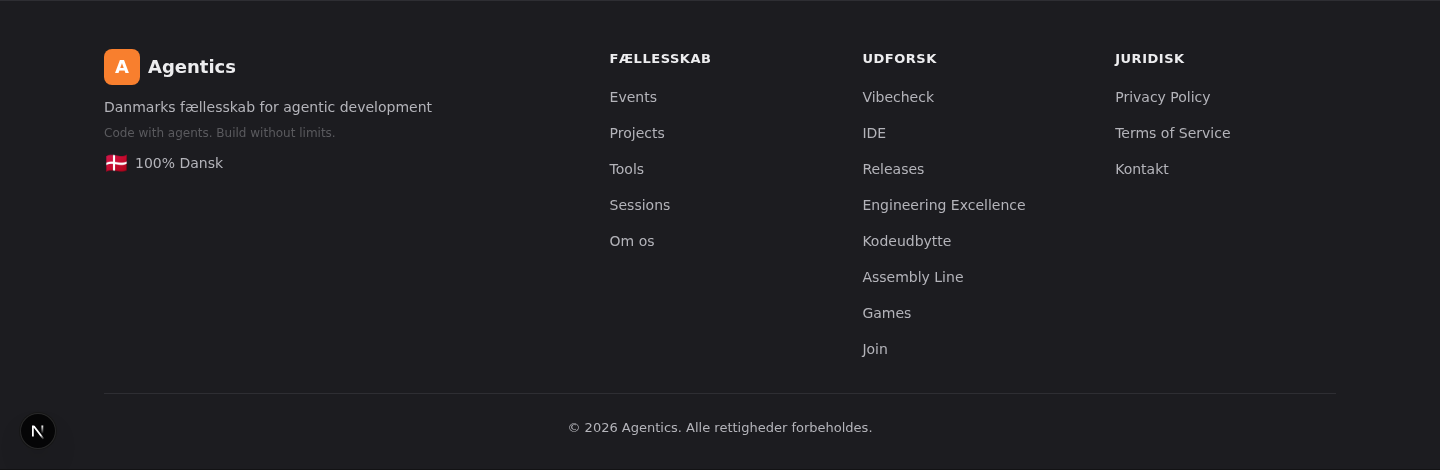Screen dimensions: 1440x470
Task: Open the Tools footer link
Action: tap(627, 169)
